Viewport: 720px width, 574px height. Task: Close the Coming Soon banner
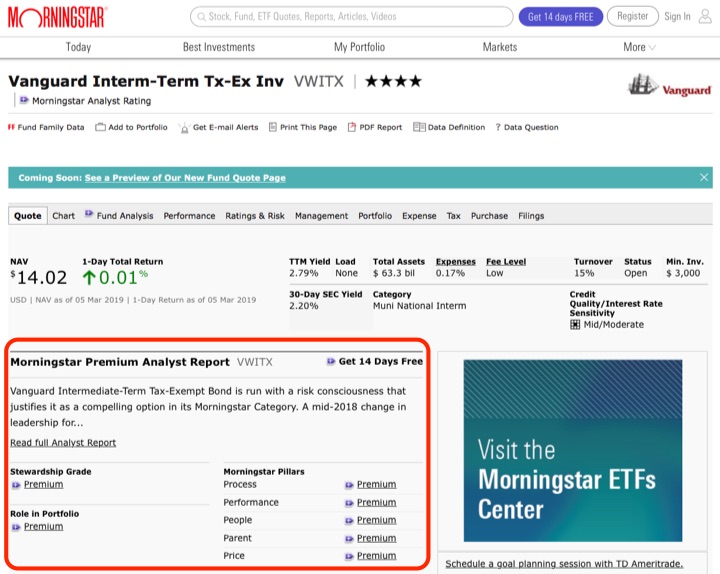(704, 177)
